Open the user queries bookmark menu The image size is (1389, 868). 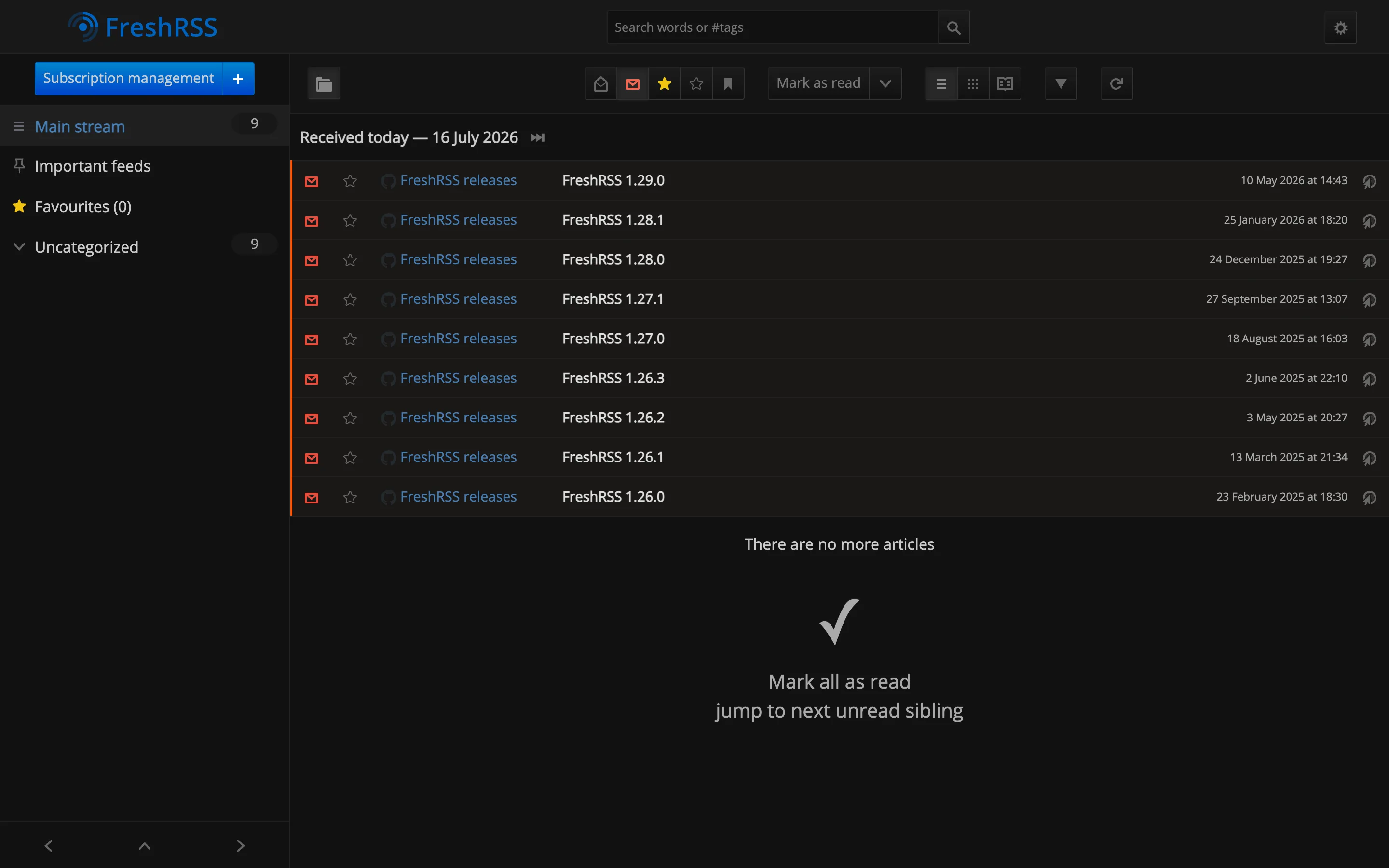pos(728,84)
